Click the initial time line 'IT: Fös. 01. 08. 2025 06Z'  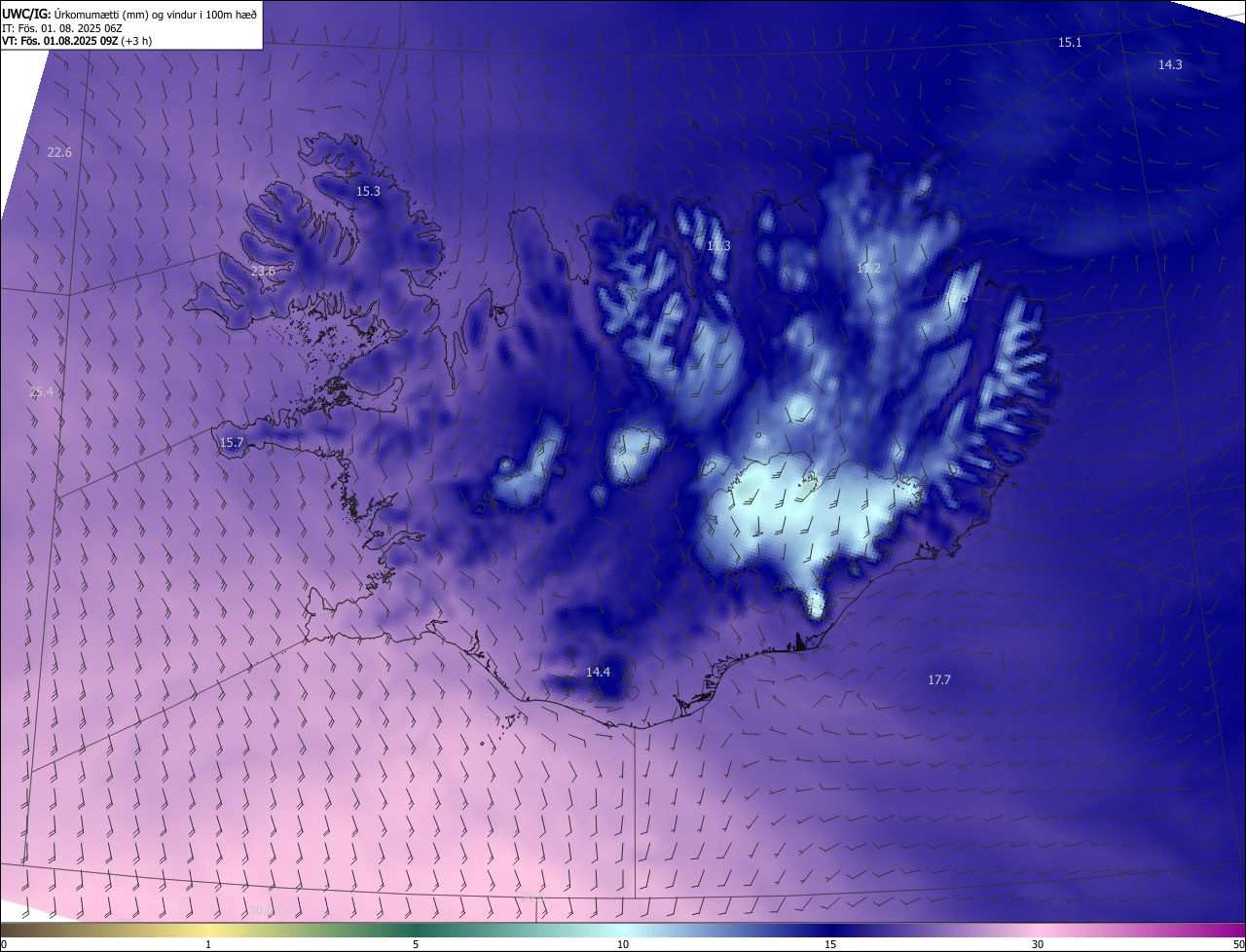tap(62, 28)
